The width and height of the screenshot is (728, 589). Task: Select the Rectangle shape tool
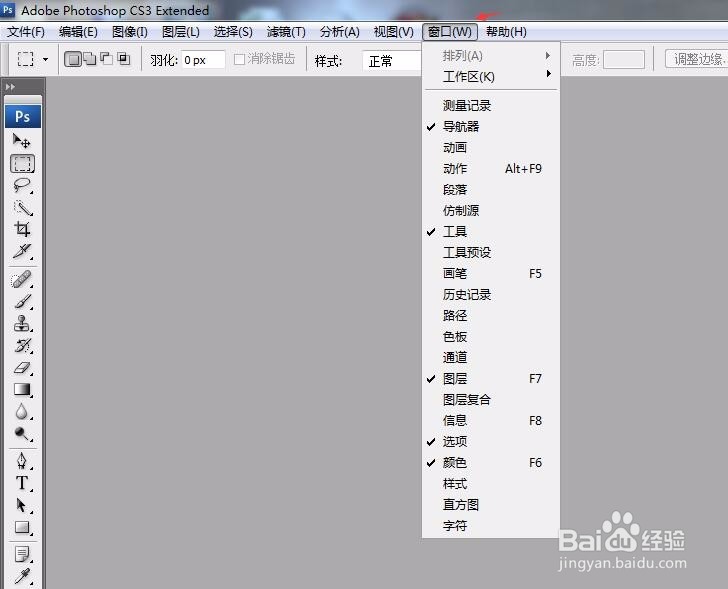(22, 527)
